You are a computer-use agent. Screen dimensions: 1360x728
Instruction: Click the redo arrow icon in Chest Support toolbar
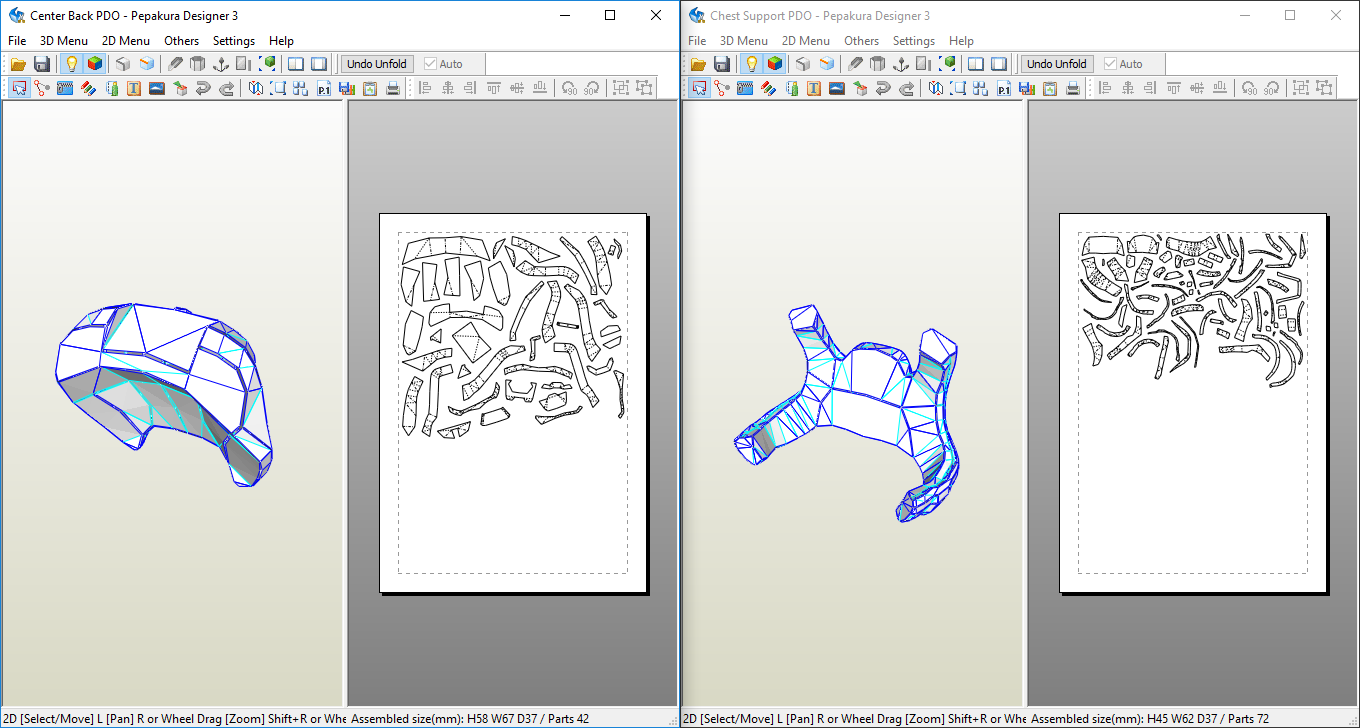point(907,88)
